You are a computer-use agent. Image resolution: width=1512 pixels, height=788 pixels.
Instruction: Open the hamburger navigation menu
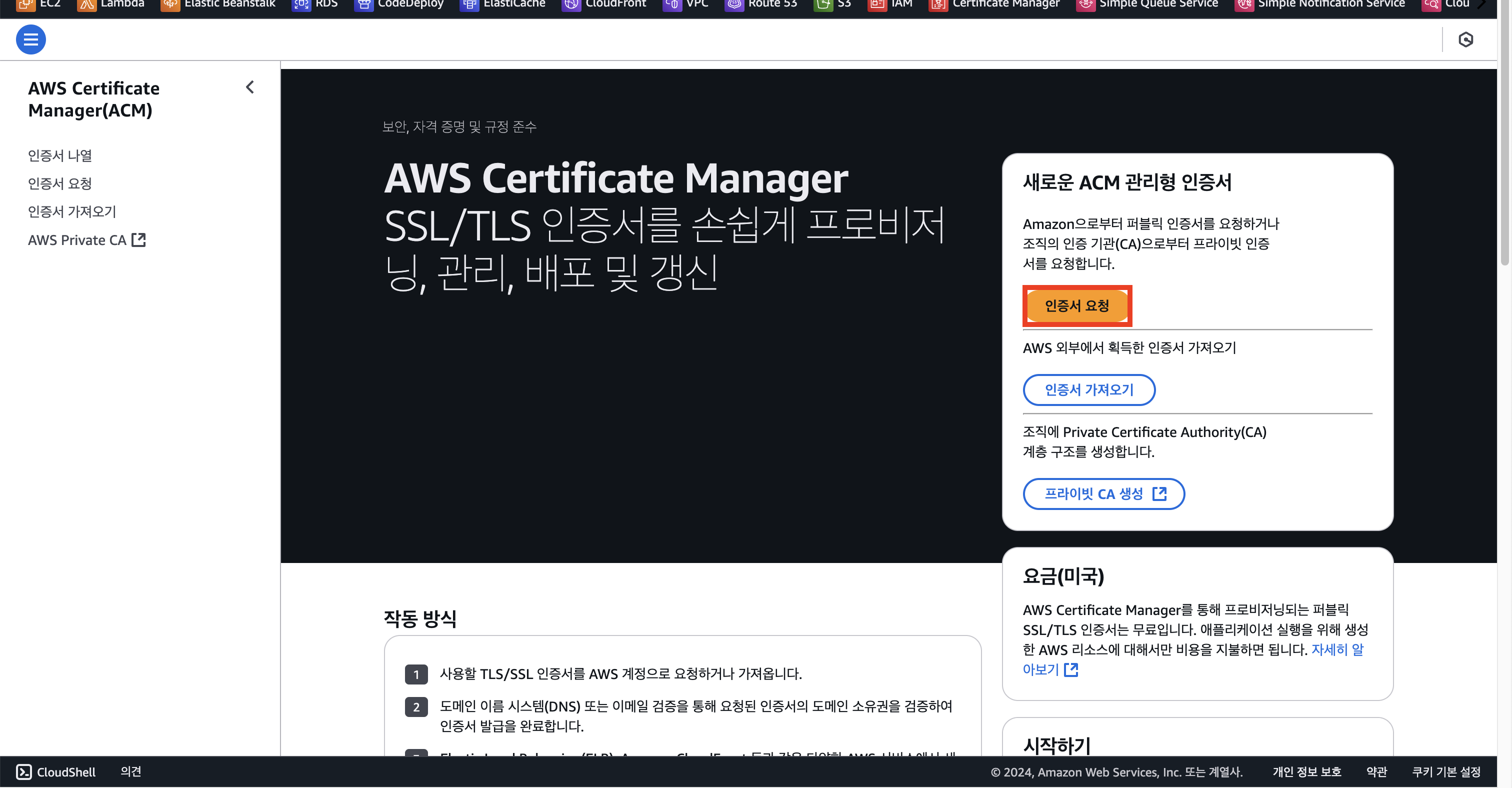(30, 39)
